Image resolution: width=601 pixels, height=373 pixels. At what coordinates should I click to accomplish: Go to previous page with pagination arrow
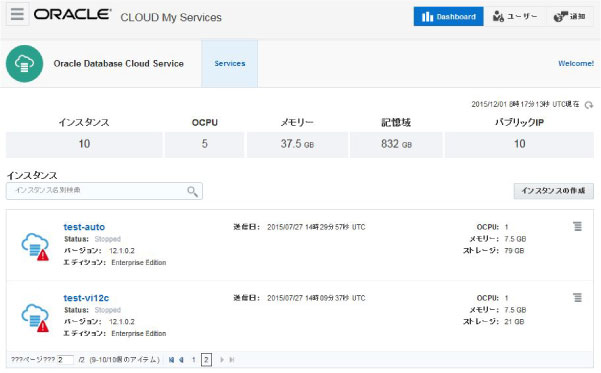181,360
